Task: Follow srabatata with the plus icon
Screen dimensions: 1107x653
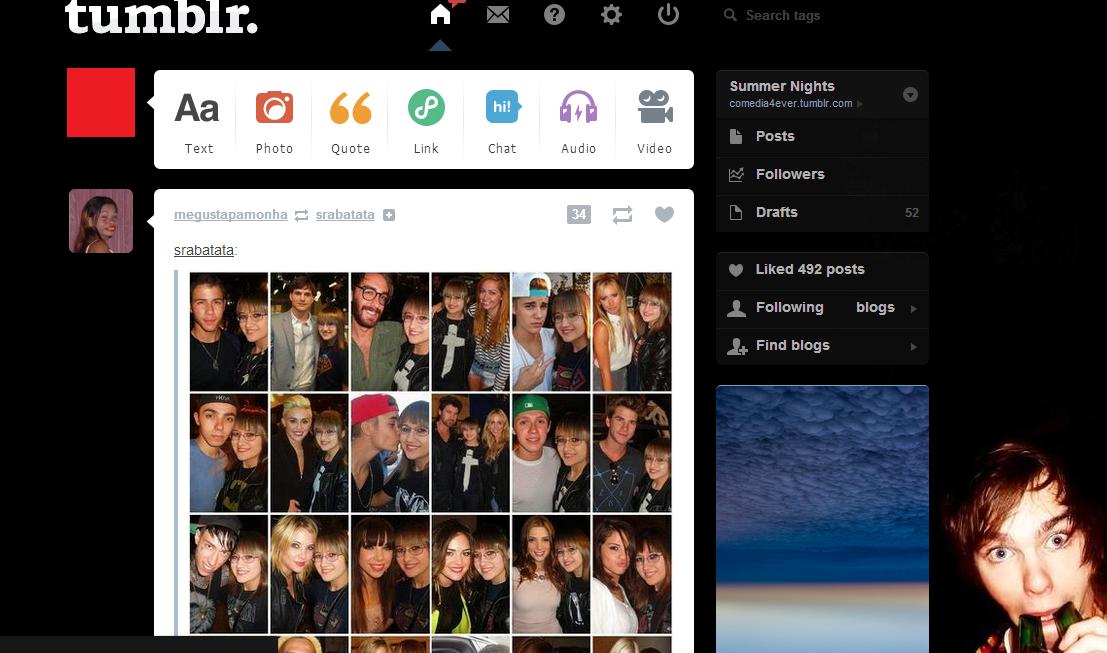Action: [x=389, y=215]
